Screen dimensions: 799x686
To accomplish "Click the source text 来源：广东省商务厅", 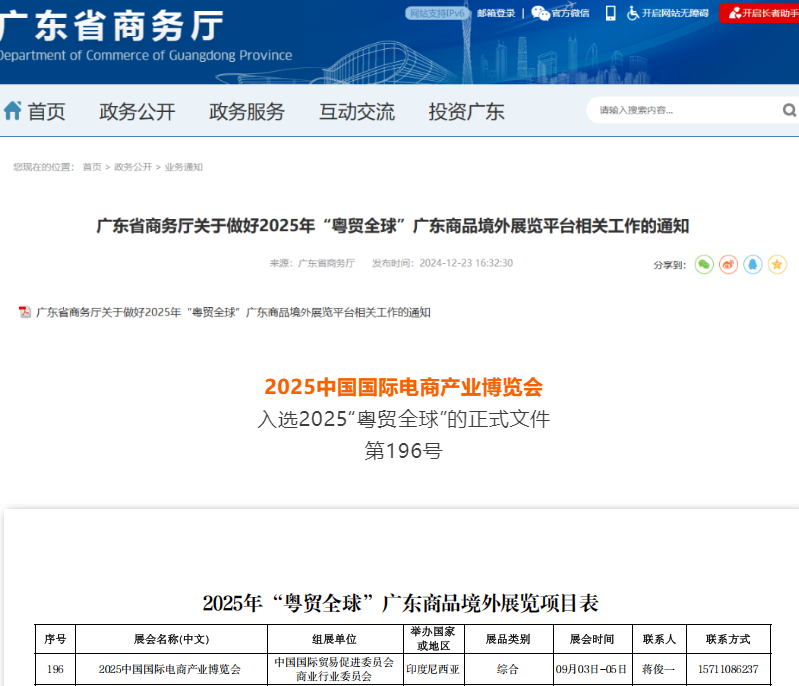I will click(312, 263).
